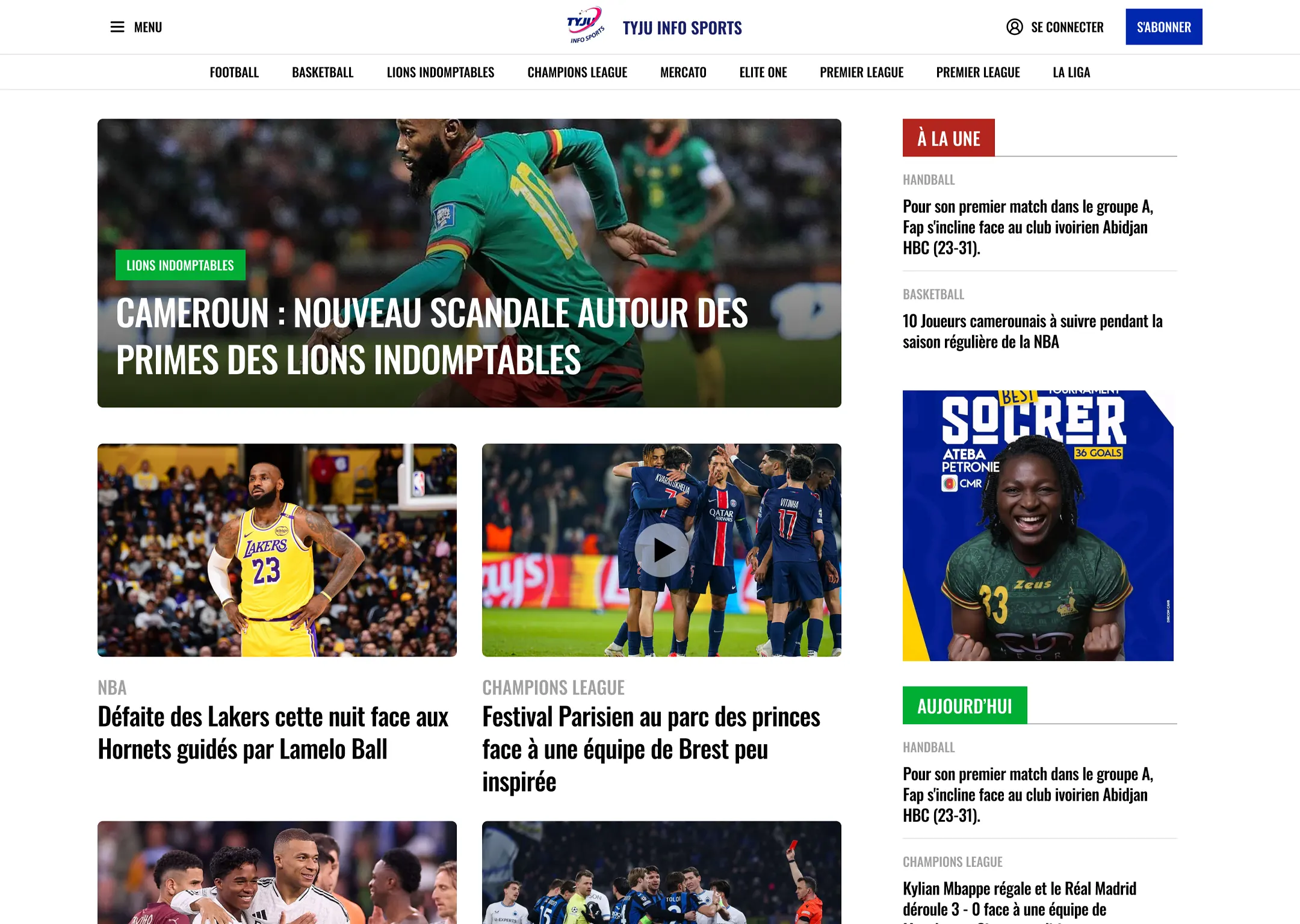
Task: Play the PSG Champions League video
Action: pos(661,550)
